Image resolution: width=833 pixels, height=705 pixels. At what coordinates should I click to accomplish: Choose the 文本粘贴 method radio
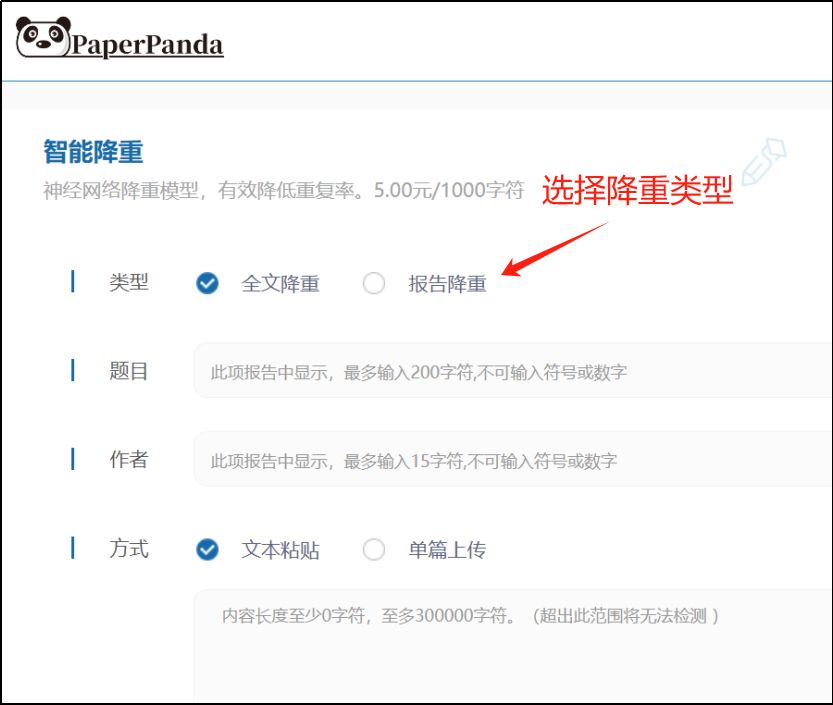pyautogui.click(x=207, y=549)
